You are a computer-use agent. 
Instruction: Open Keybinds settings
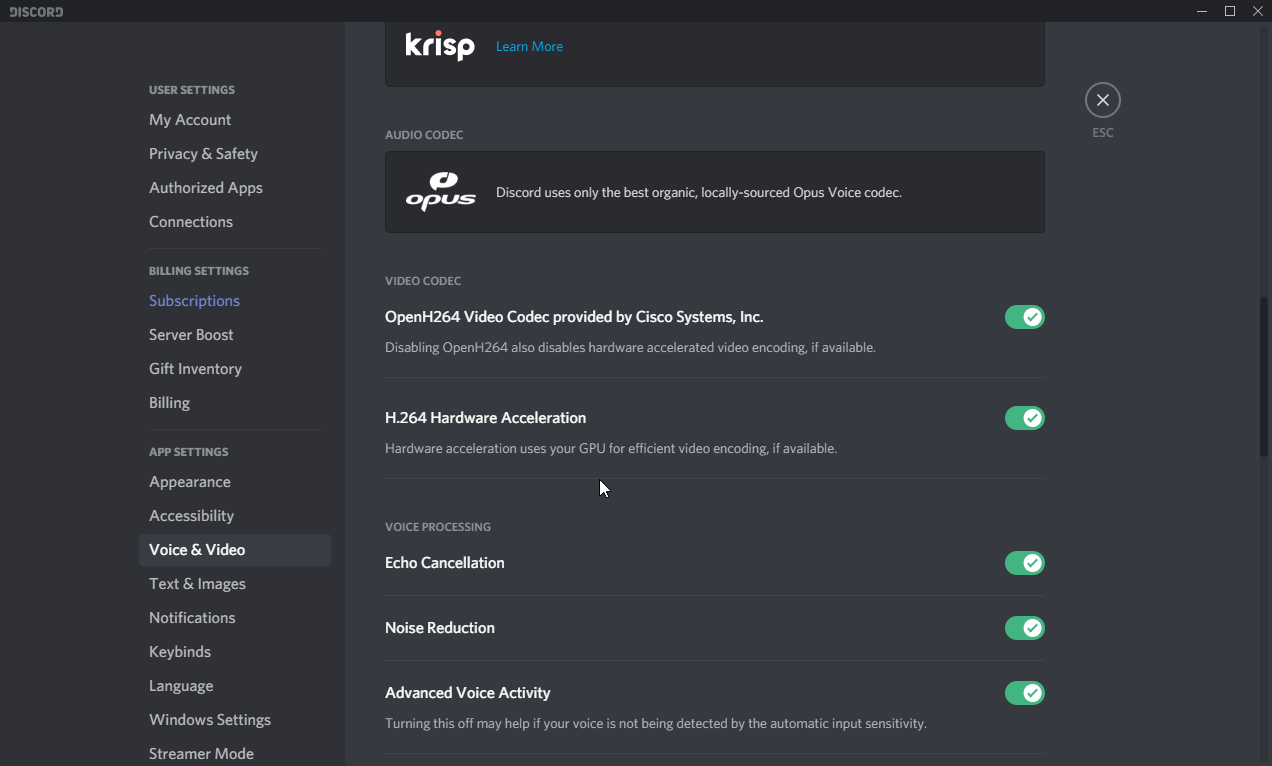pyautogui.click(x=180, y=652)
